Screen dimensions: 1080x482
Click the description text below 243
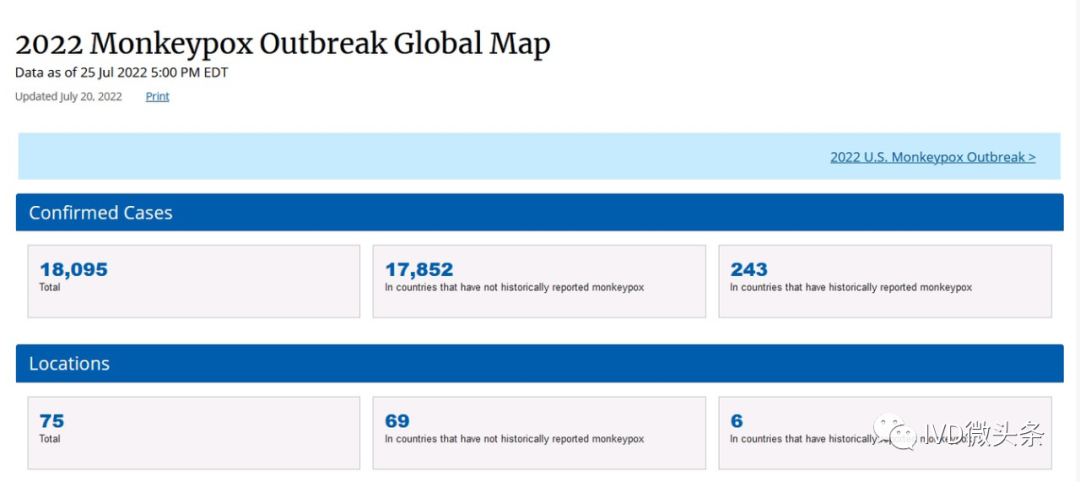pyautogui.click(x=850, y=288)
